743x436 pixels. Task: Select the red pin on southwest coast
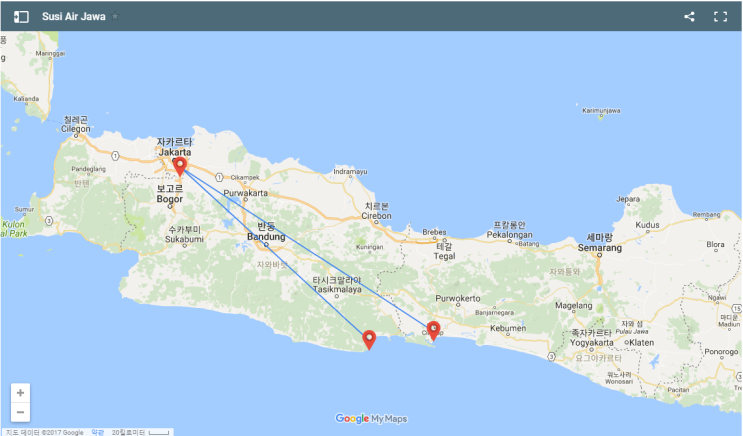pos(369,340)
